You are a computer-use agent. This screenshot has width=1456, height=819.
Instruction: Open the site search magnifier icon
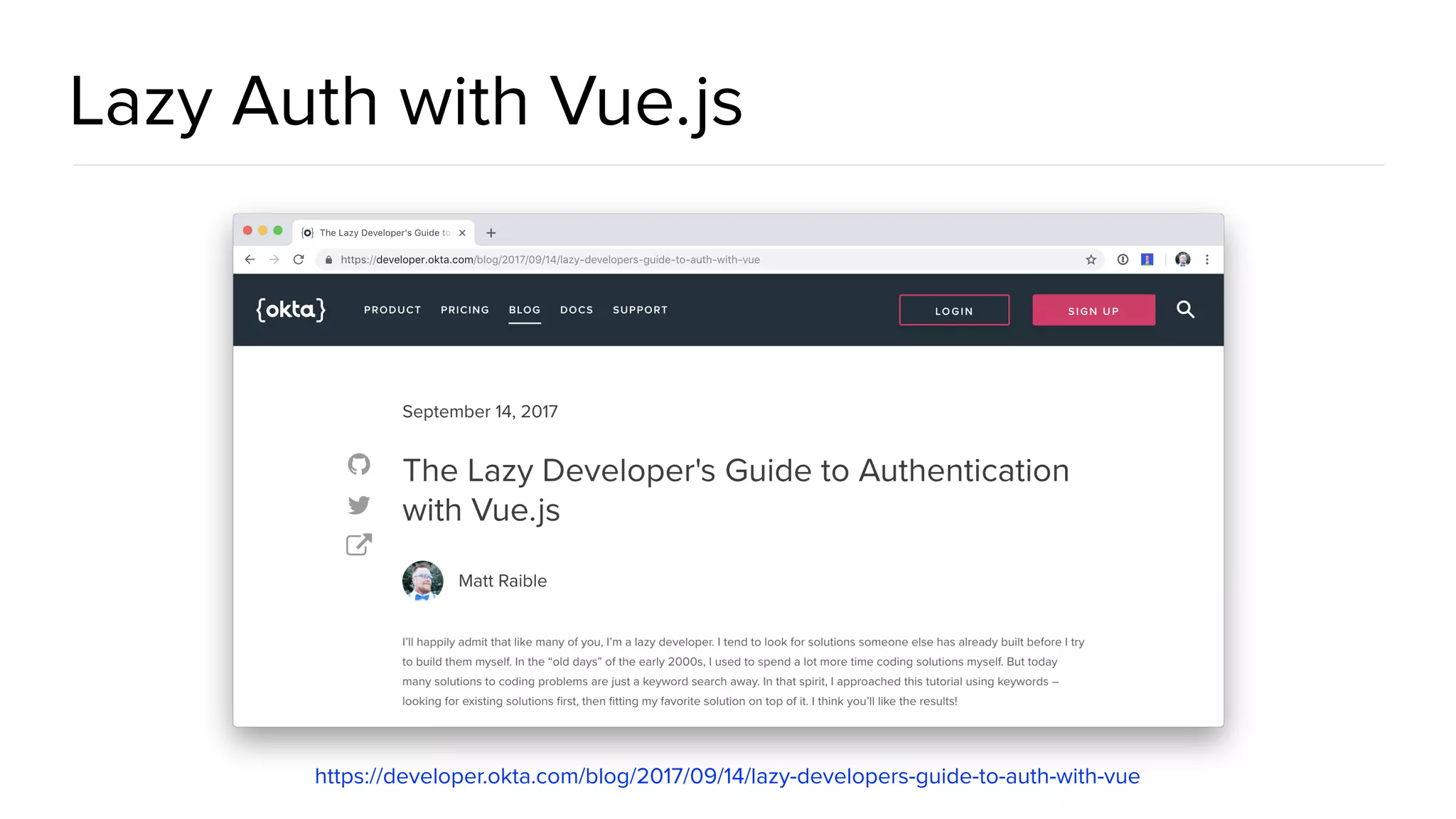pos(1185,309)
